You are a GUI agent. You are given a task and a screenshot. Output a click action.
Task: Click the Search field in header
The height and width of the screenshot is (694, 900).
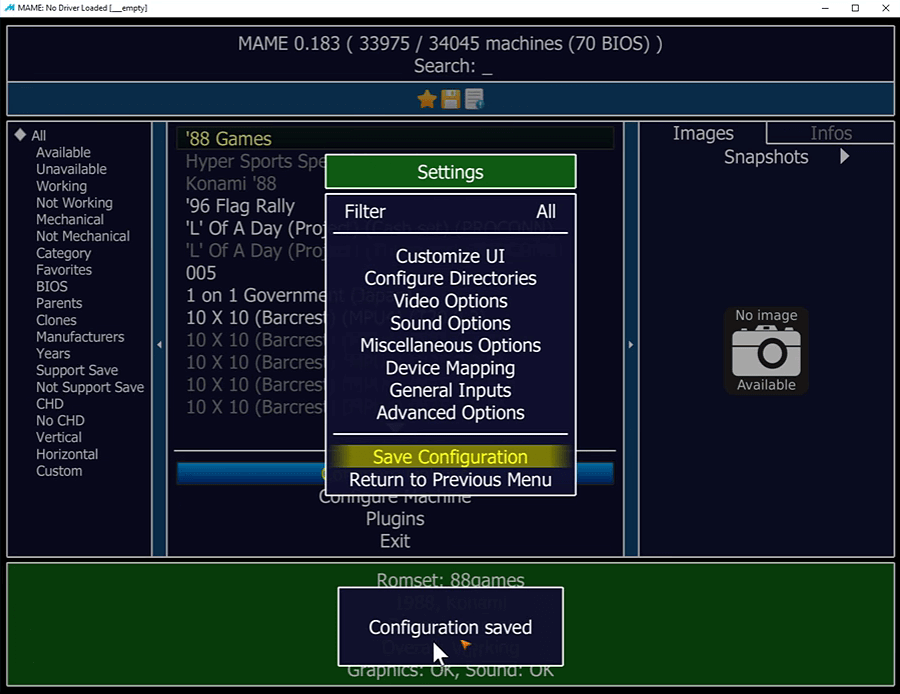coord(453,66)
